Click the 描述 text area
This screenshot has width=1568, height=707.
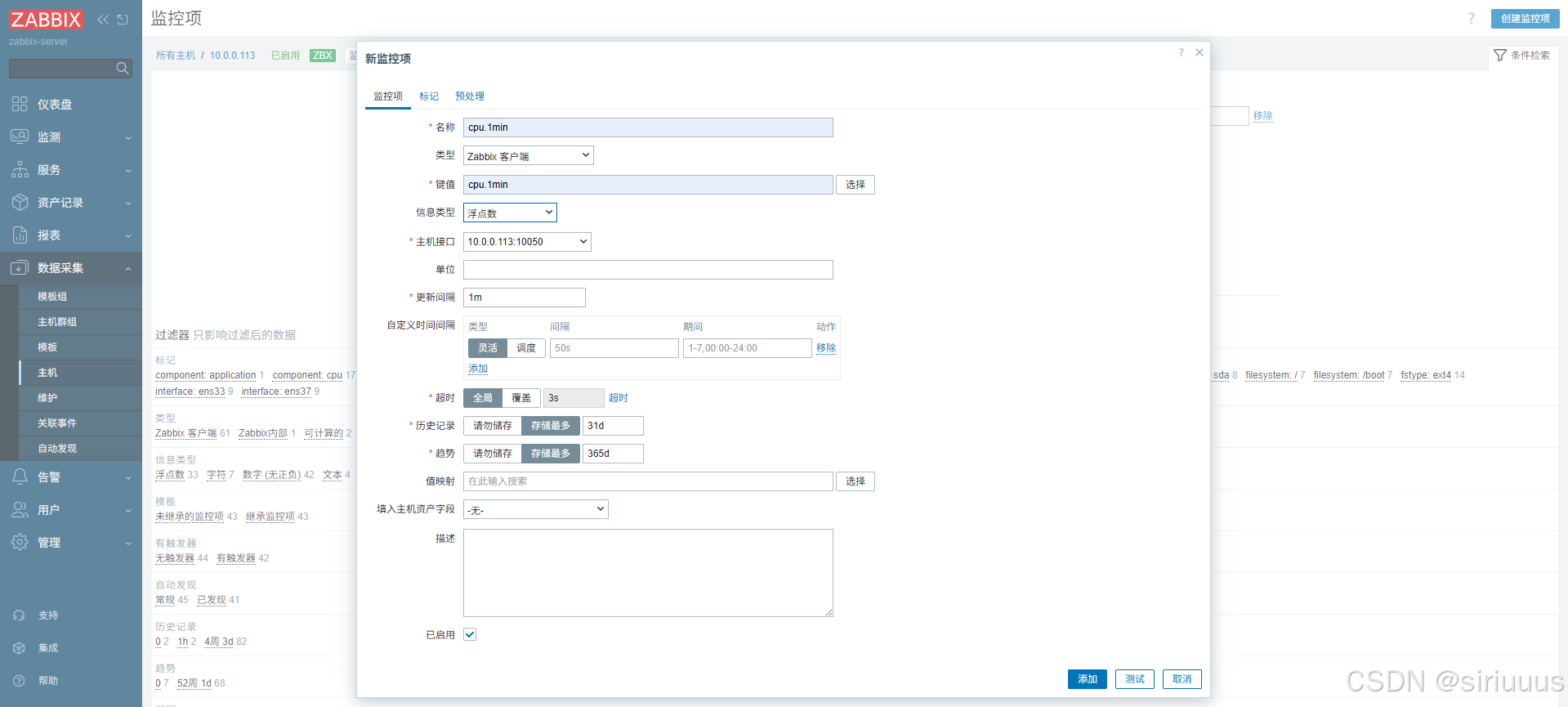[648, 573]
